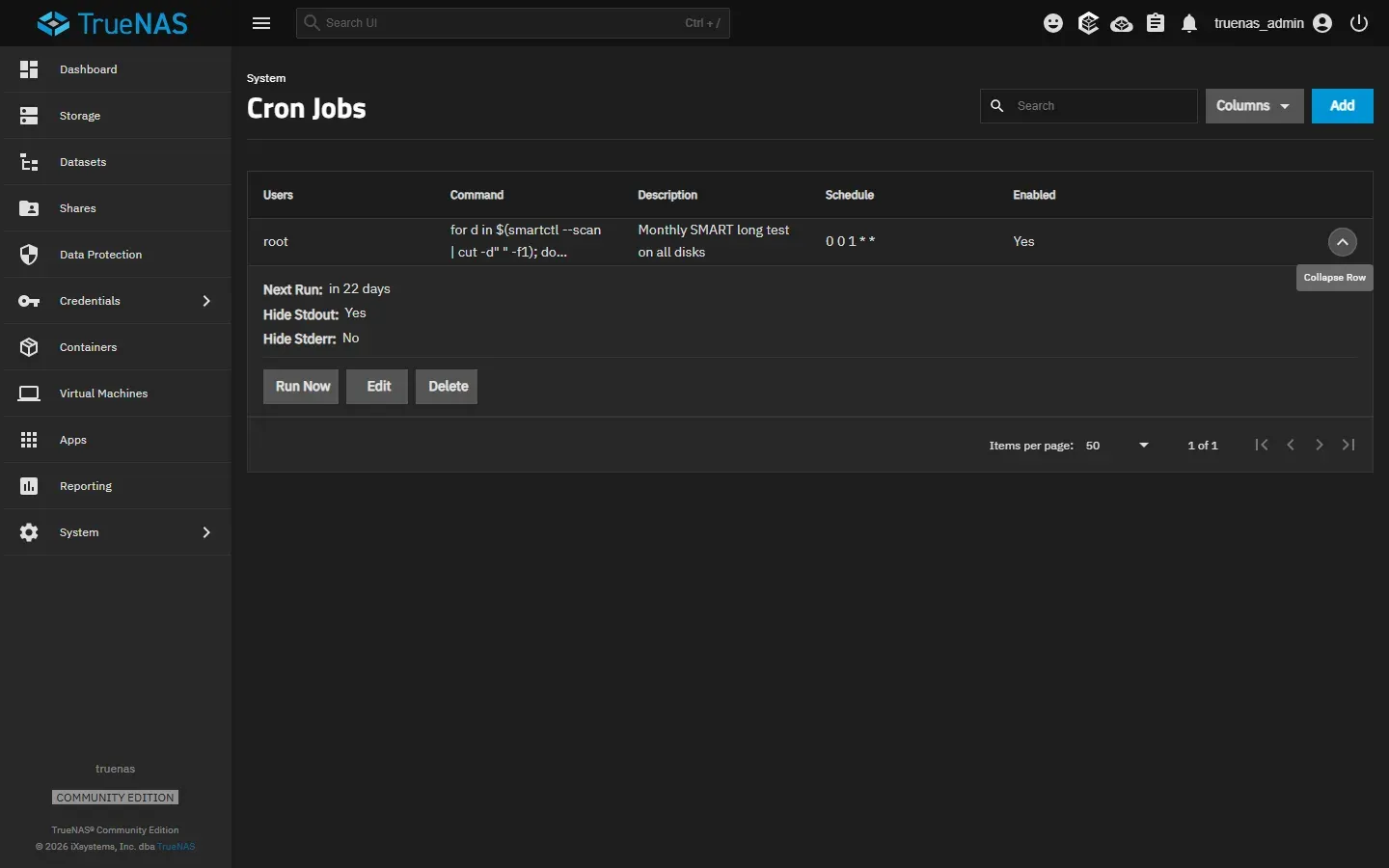Screen dimensions: 1389x868
Task: Go to the Reporting menu item
Action: point(116,486)
